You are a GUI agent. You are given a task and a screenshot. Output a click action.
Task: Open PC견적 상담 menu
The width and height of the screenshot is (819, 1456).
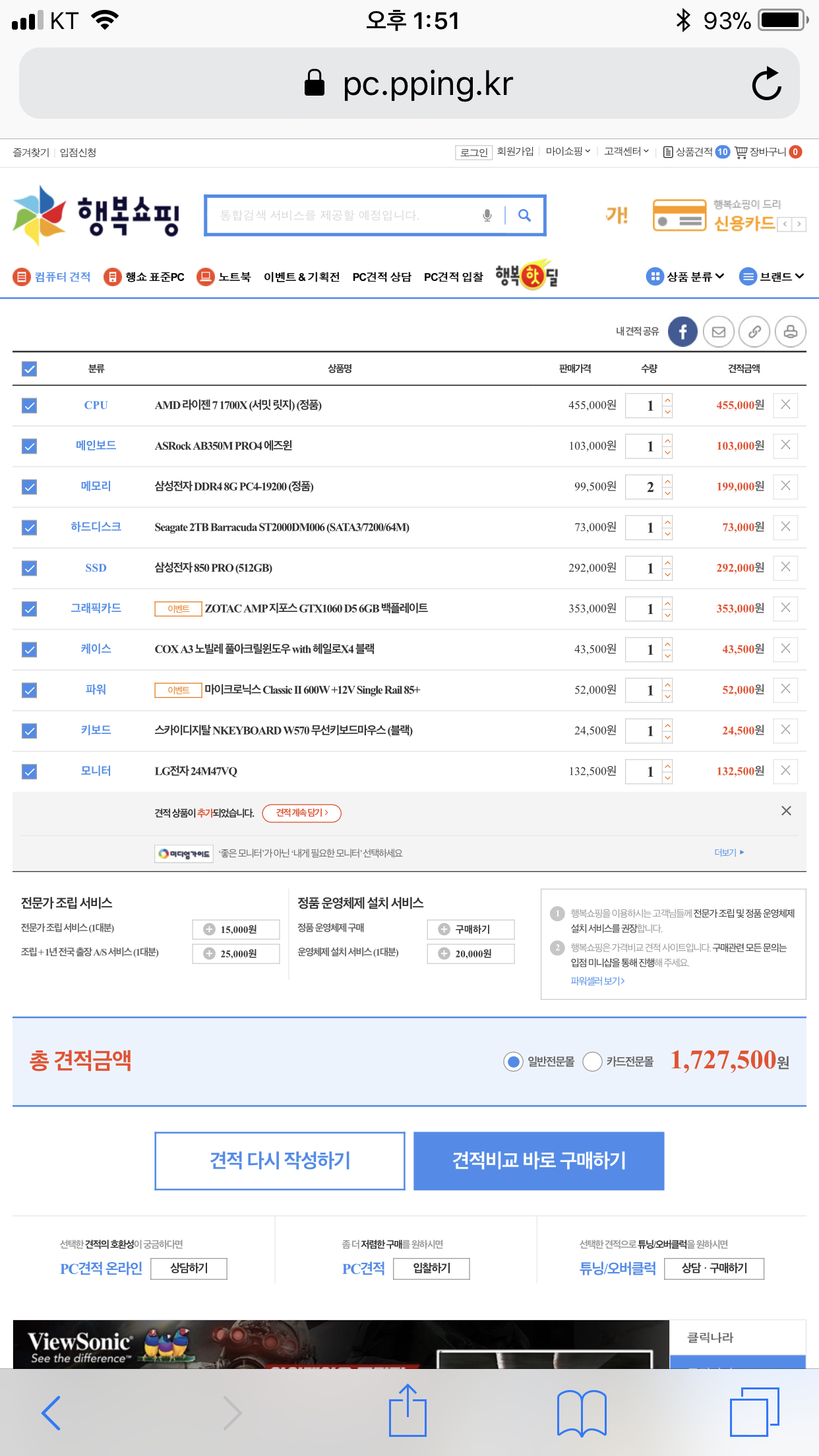coord(382,277)
